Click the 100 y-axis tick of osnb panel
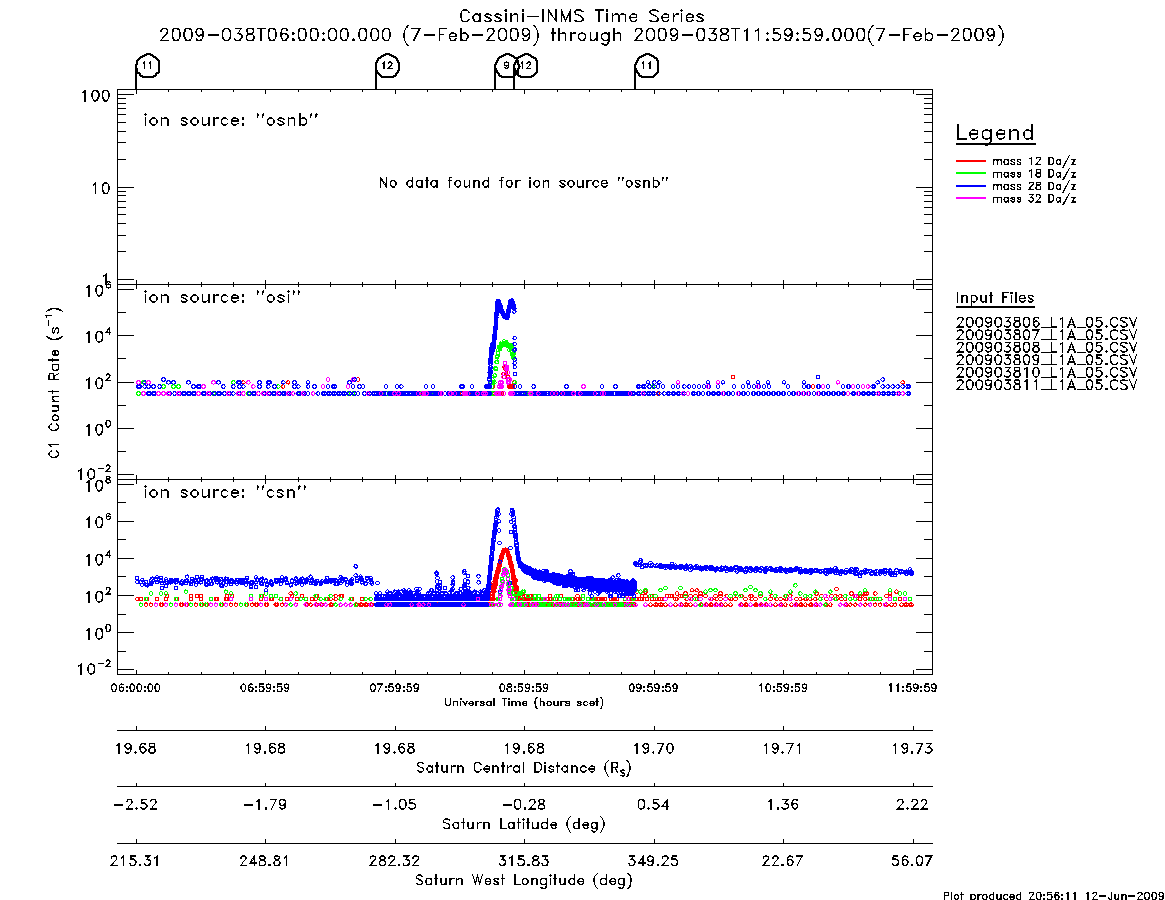The width and height of the screenshot is (1165, 900). pos(96,96)
